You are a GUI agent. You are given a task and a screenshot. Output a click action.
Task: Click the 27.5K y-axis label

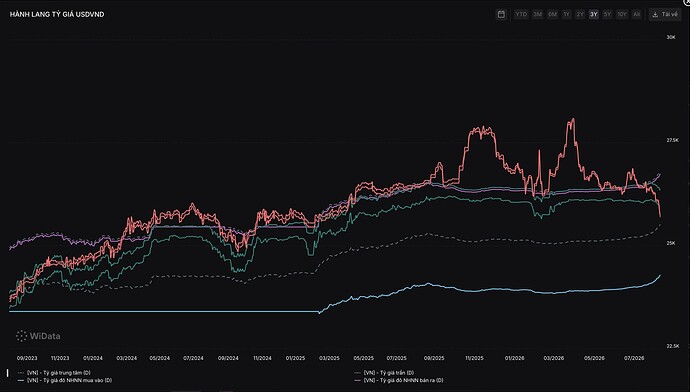[x=672, y=140]
